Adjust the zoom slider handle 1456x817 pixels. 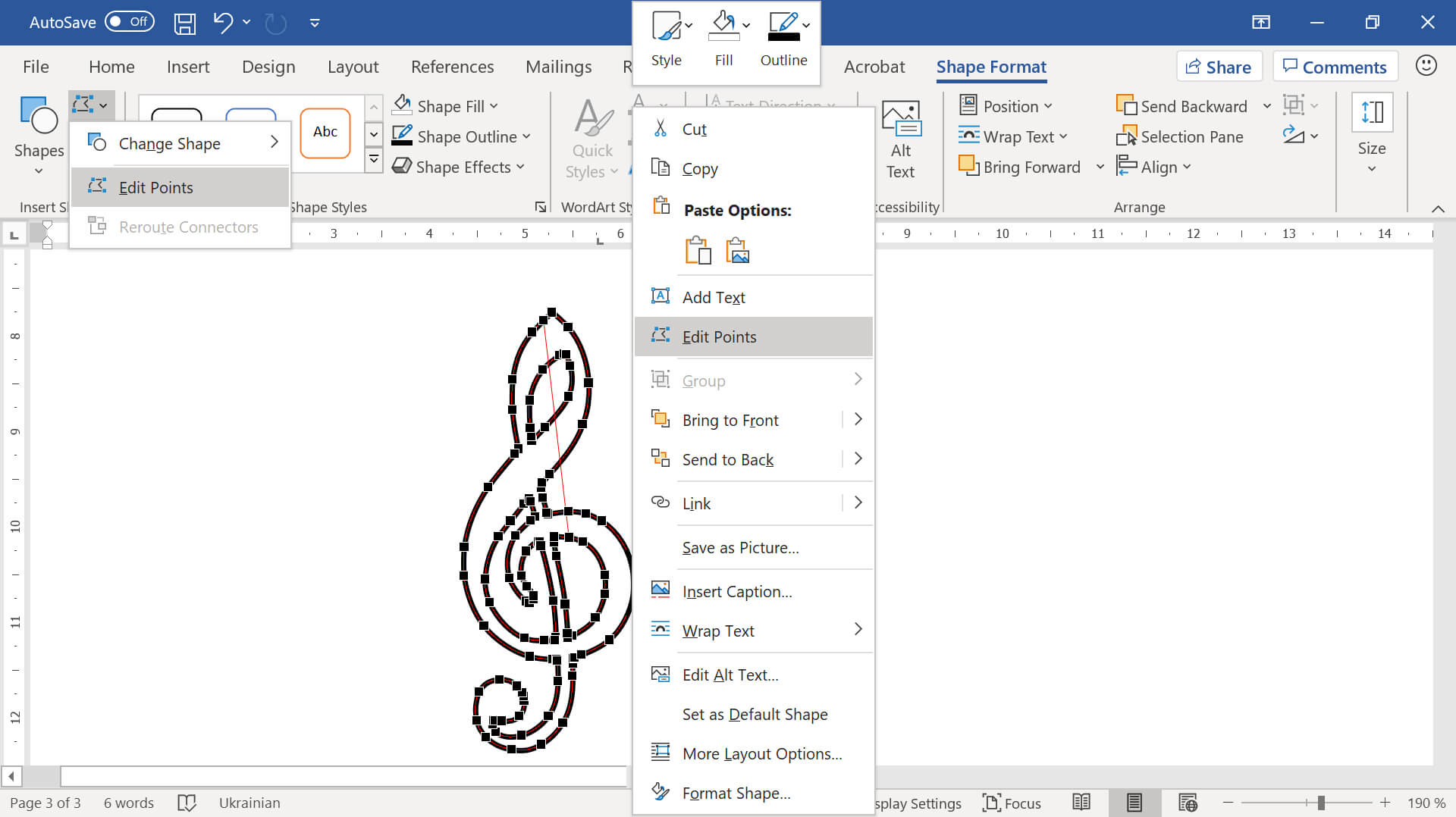(x=1321, y=803)
